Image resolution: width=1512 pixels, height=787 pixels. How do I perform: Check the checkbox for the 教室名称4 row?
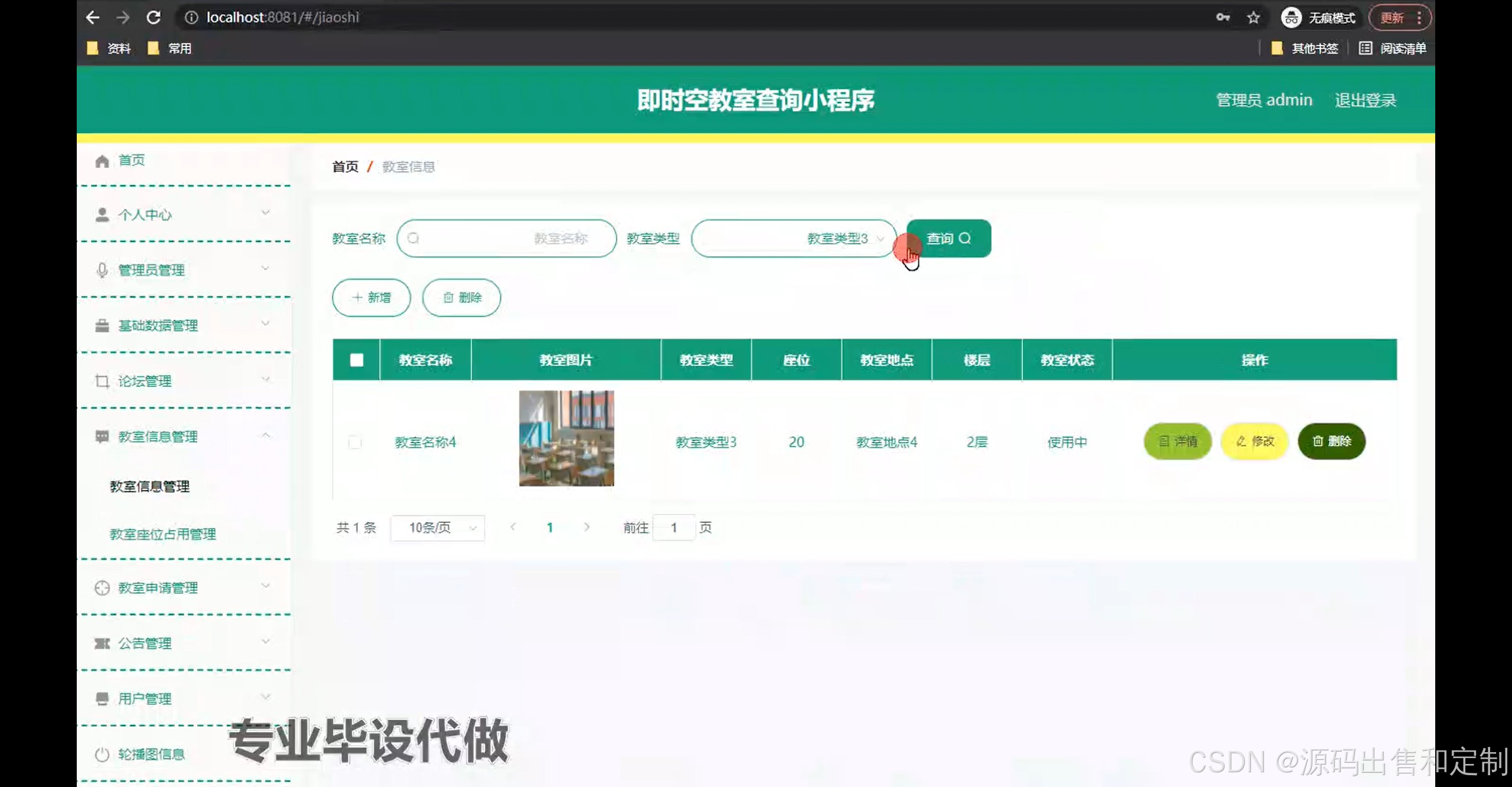click(x=354, y=442)
